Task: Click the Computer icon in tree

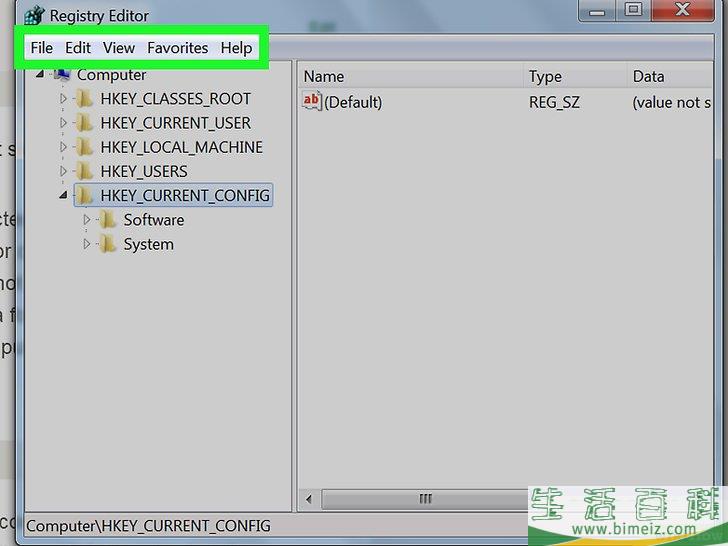Action: tap(62, 74)
